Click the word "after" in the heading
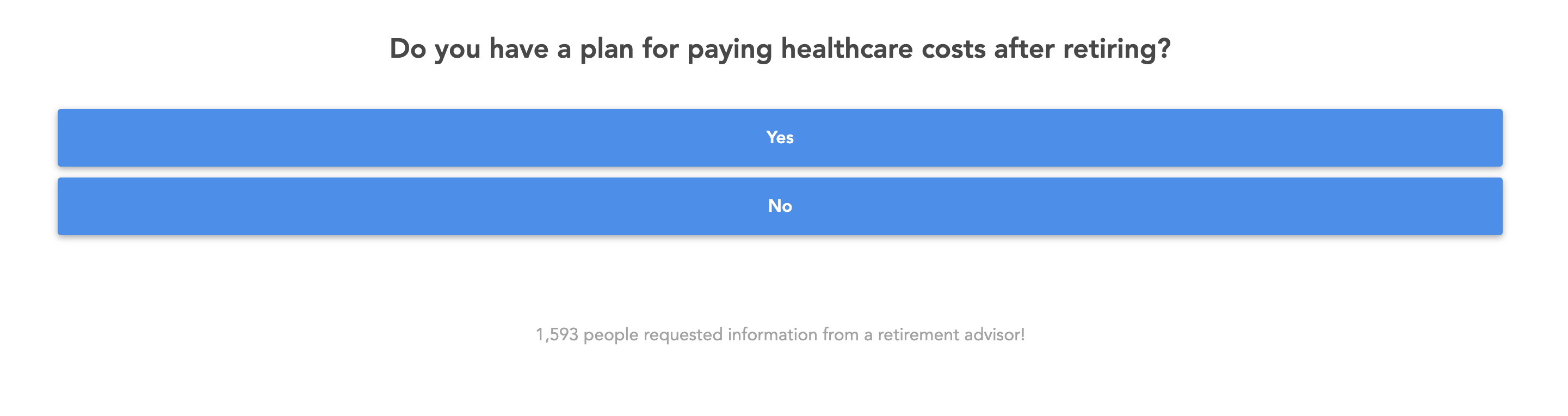 click(x=1024, y=48)
